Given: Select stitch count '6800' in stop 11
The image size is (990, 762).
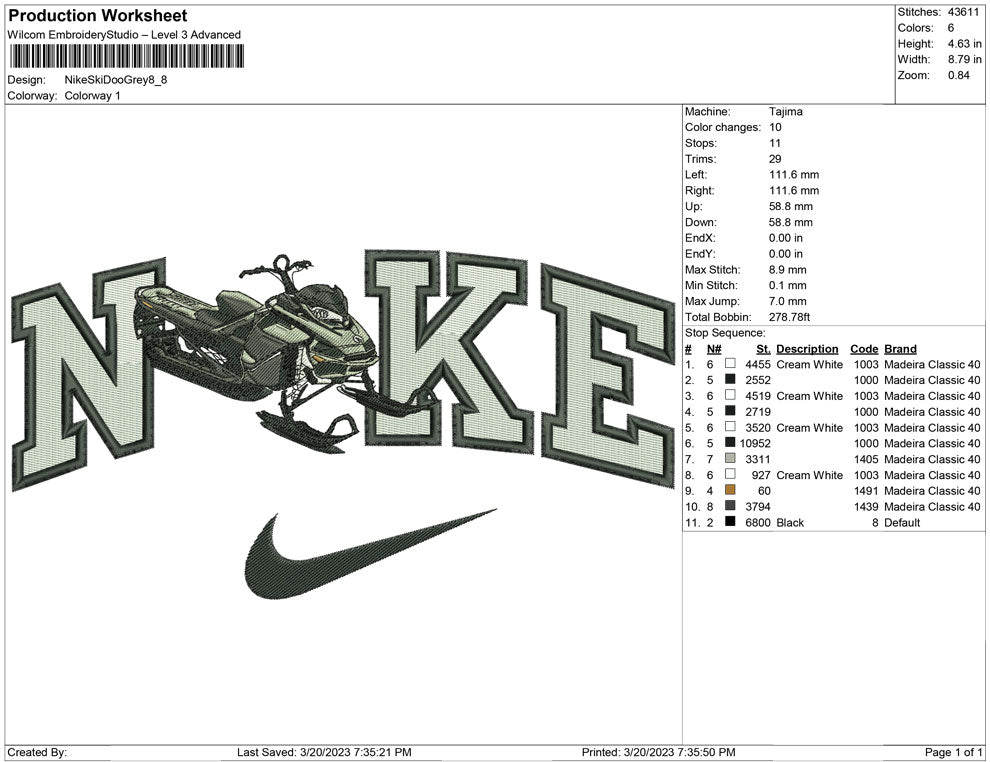Looking at the screenshot, I should [x=758, y=522].
